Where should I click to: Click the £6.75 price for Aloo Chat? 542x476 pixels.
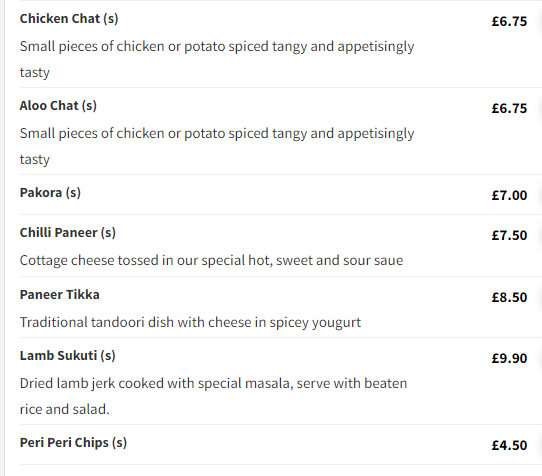click(x=509, y=109)
